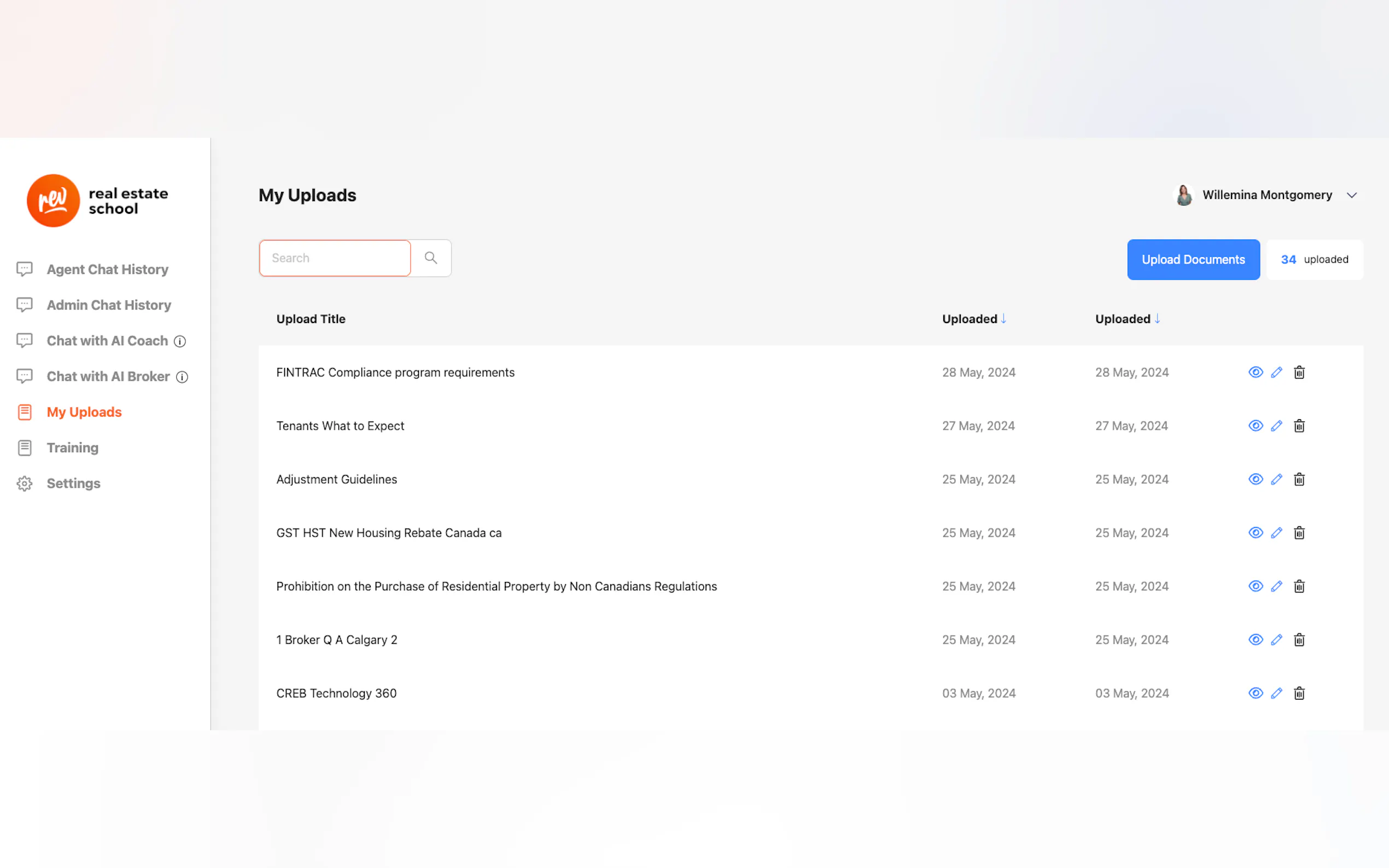
Task: Sort by the first Uploaded column arrow
Action: click(1003, 319)
